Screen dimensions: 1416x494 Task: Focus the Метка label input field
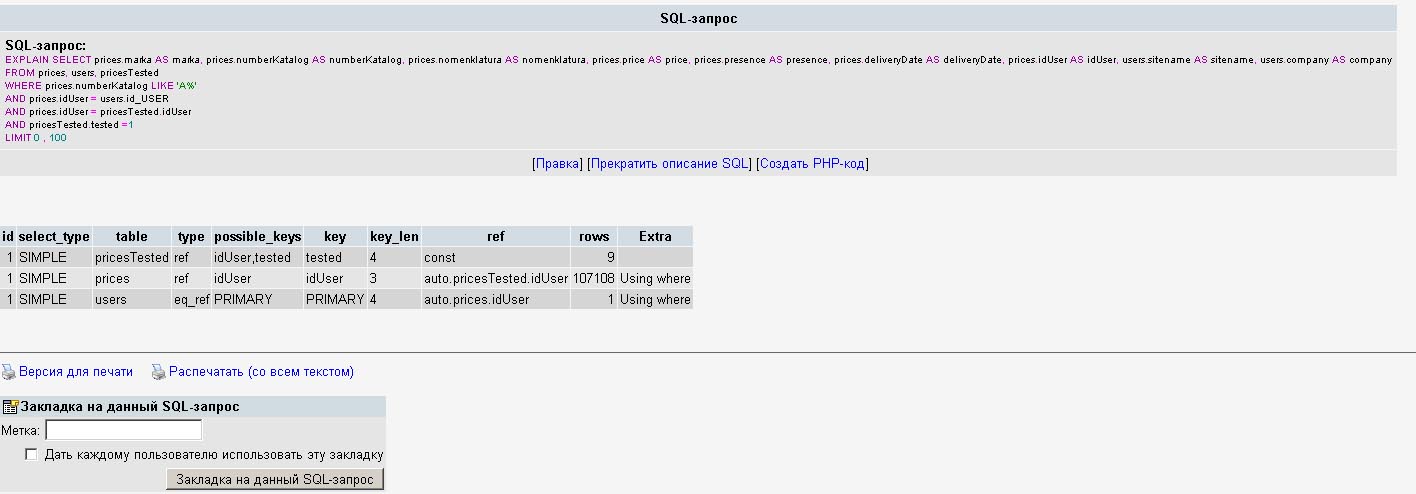[124, 430]
